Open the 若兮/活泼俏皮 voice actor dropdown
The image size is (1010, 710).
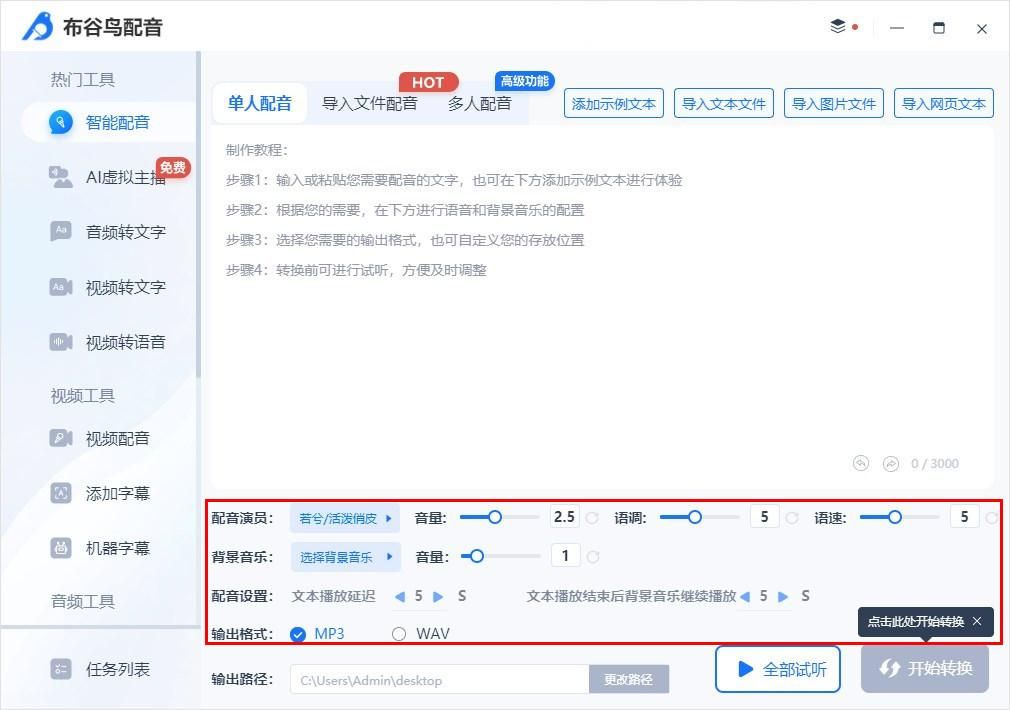pos(345,518)
